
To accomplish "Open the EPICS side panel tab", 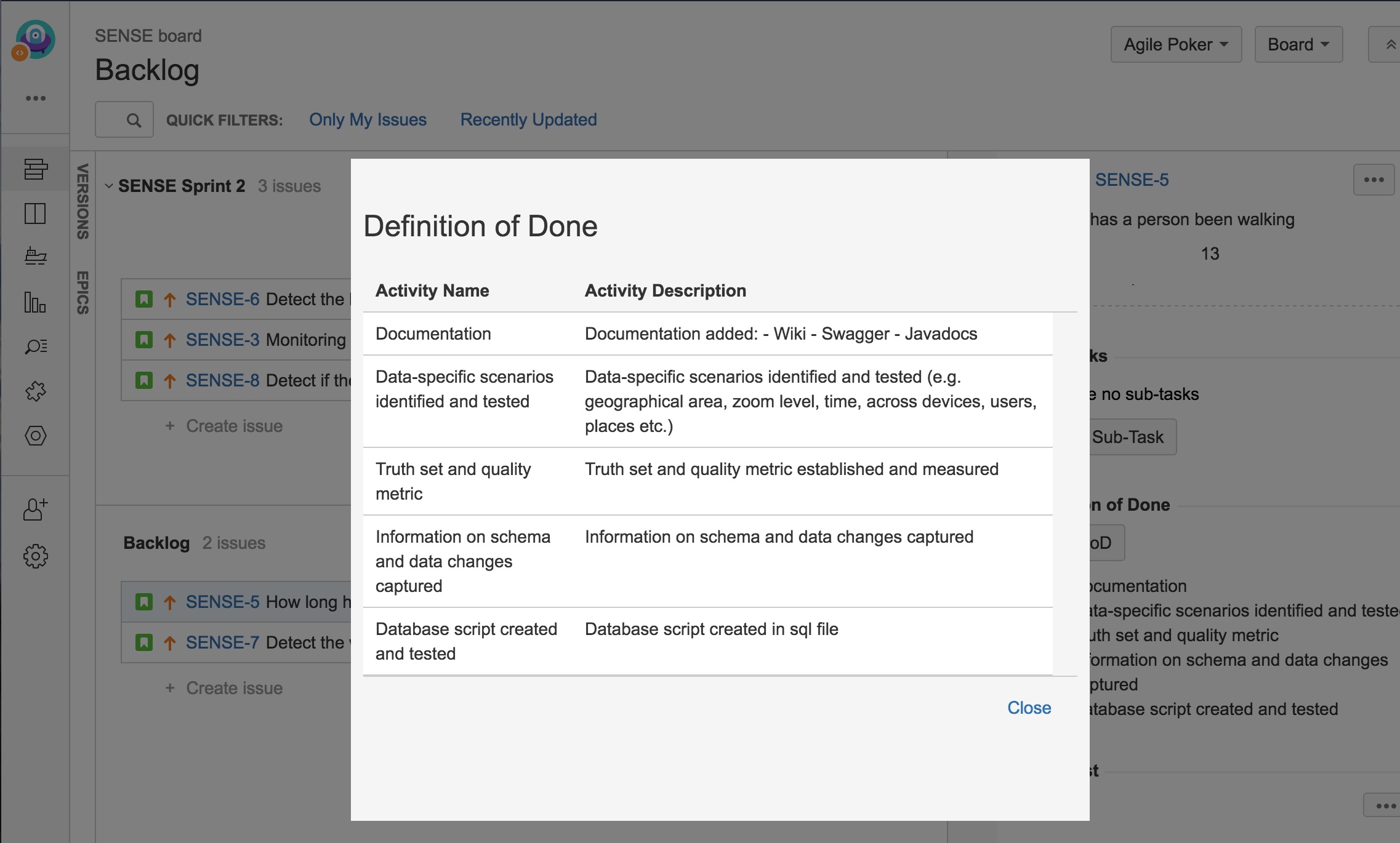I will point(82,292).
